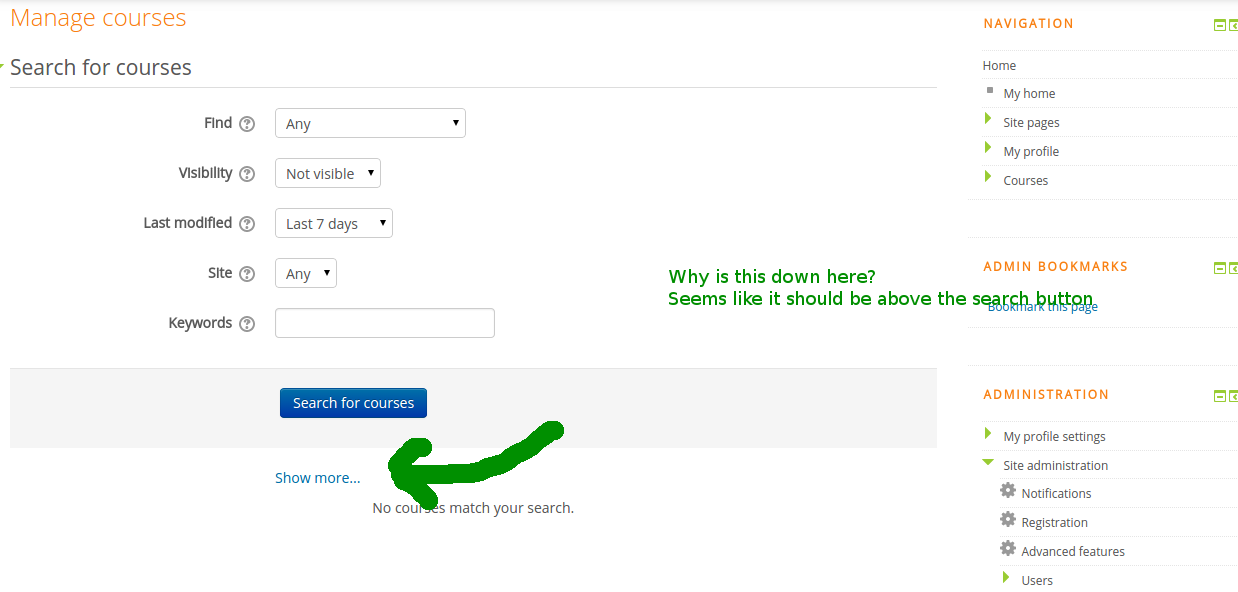Click the Search for courses section heading
The image size is (1238, 592).
point(101,67)
